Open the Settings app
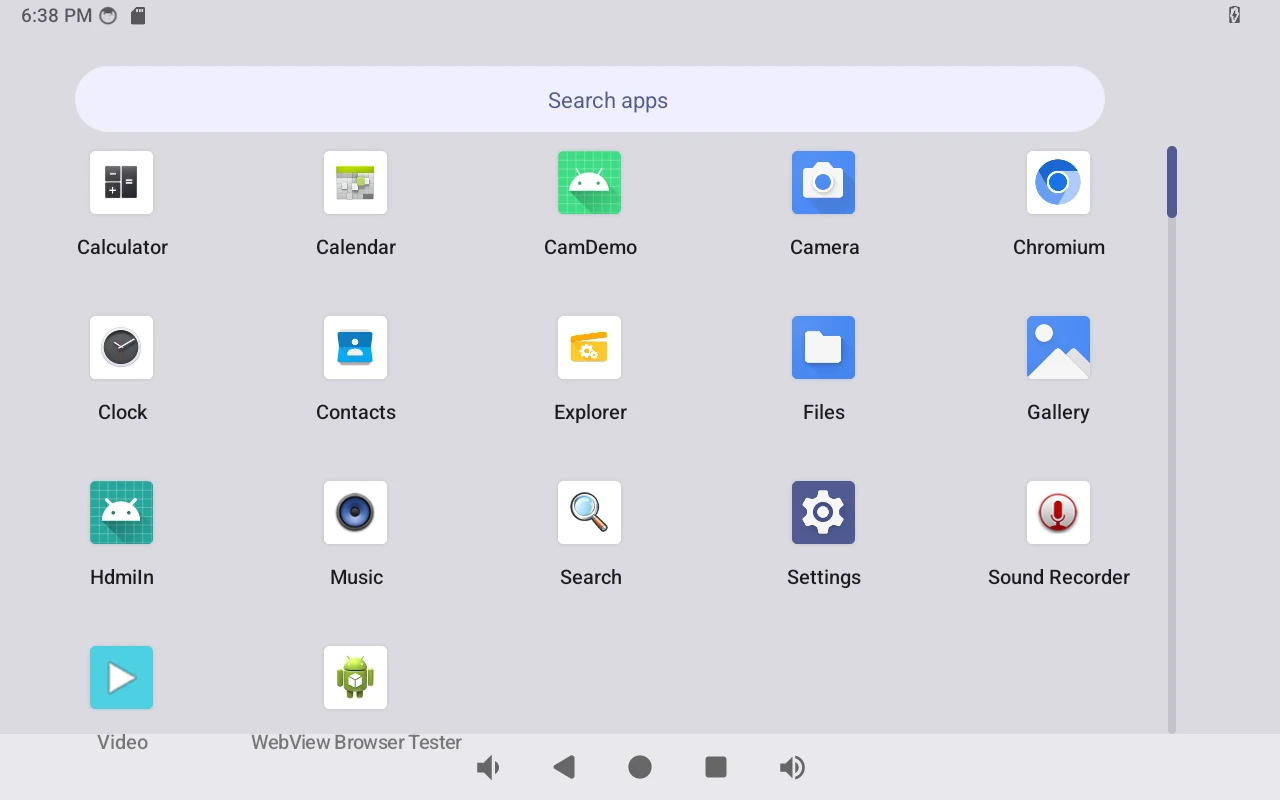 pyautogui.click(x=823, y=512)
